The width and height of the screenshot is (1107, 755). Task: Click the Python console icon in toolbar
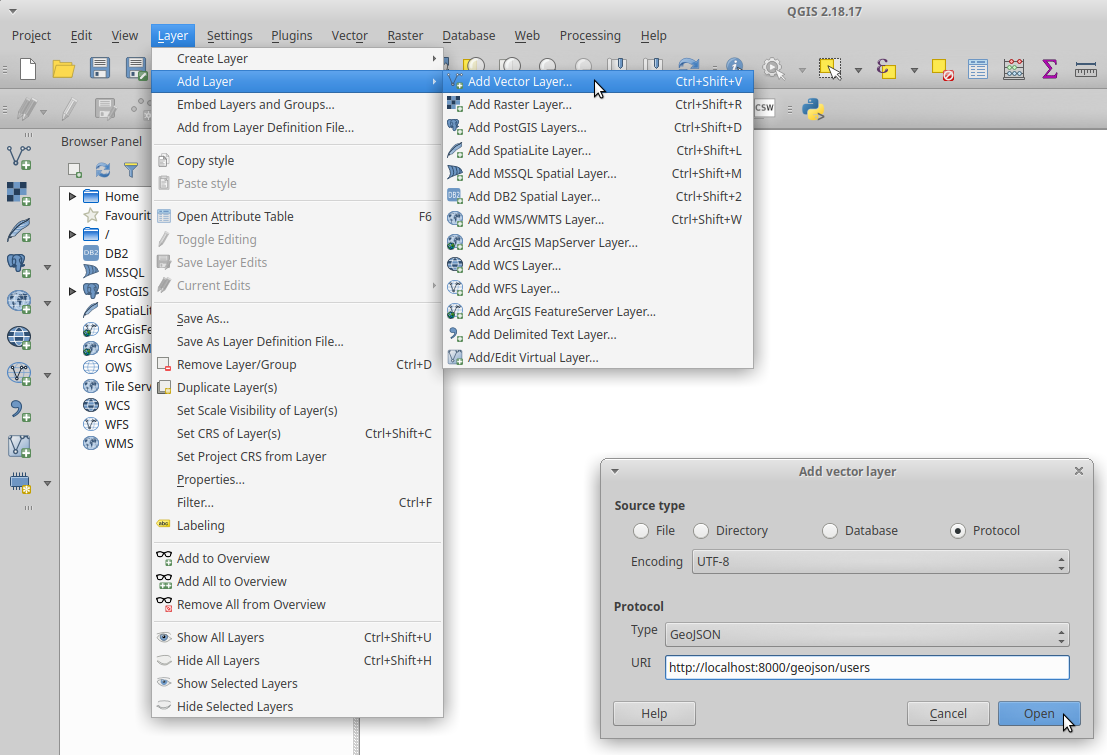click(x=814, y=108)
